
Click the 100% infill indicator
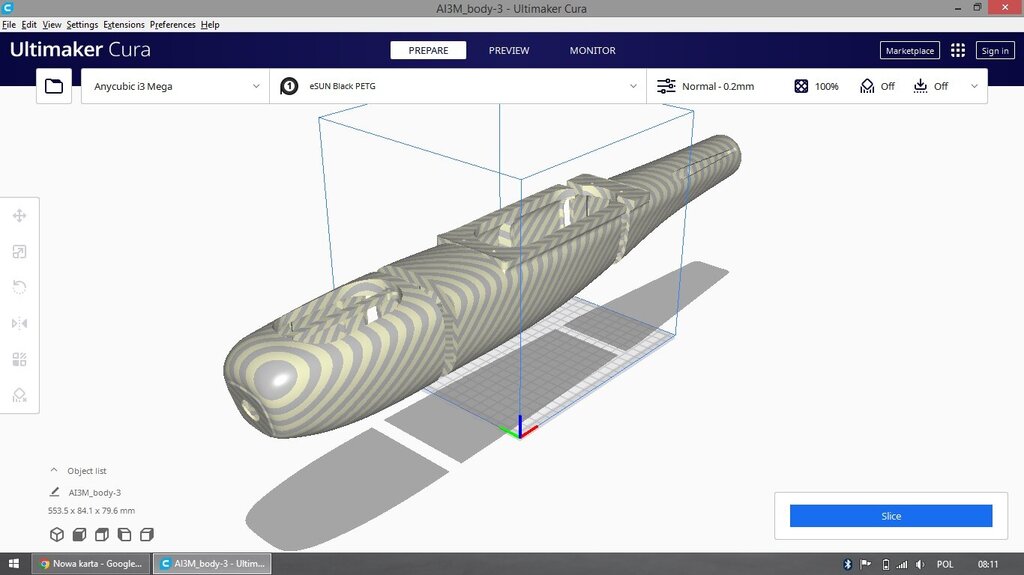tap(816, 87)
